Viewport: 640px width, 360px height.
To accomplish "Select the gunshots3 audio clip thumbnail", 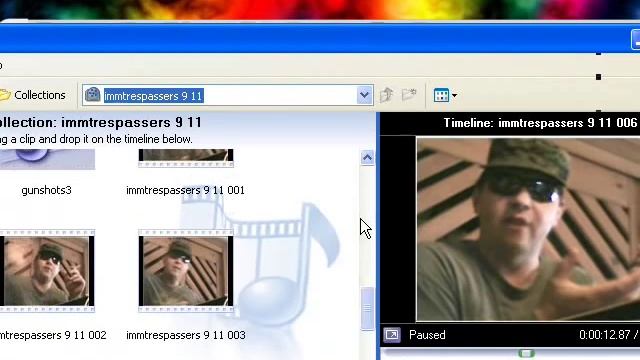I will [47, 159].
